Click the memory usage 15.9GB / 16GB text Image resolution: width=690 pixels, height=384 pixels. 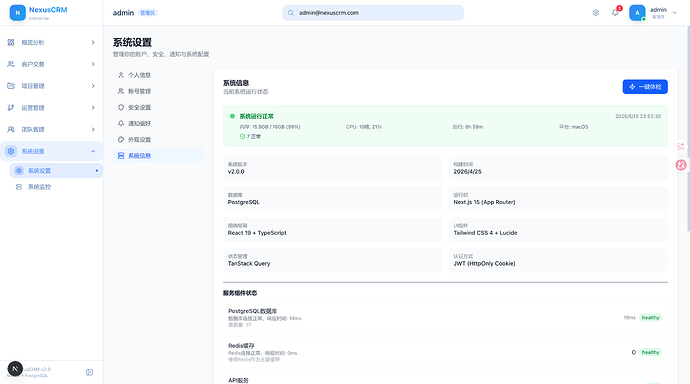270,127
